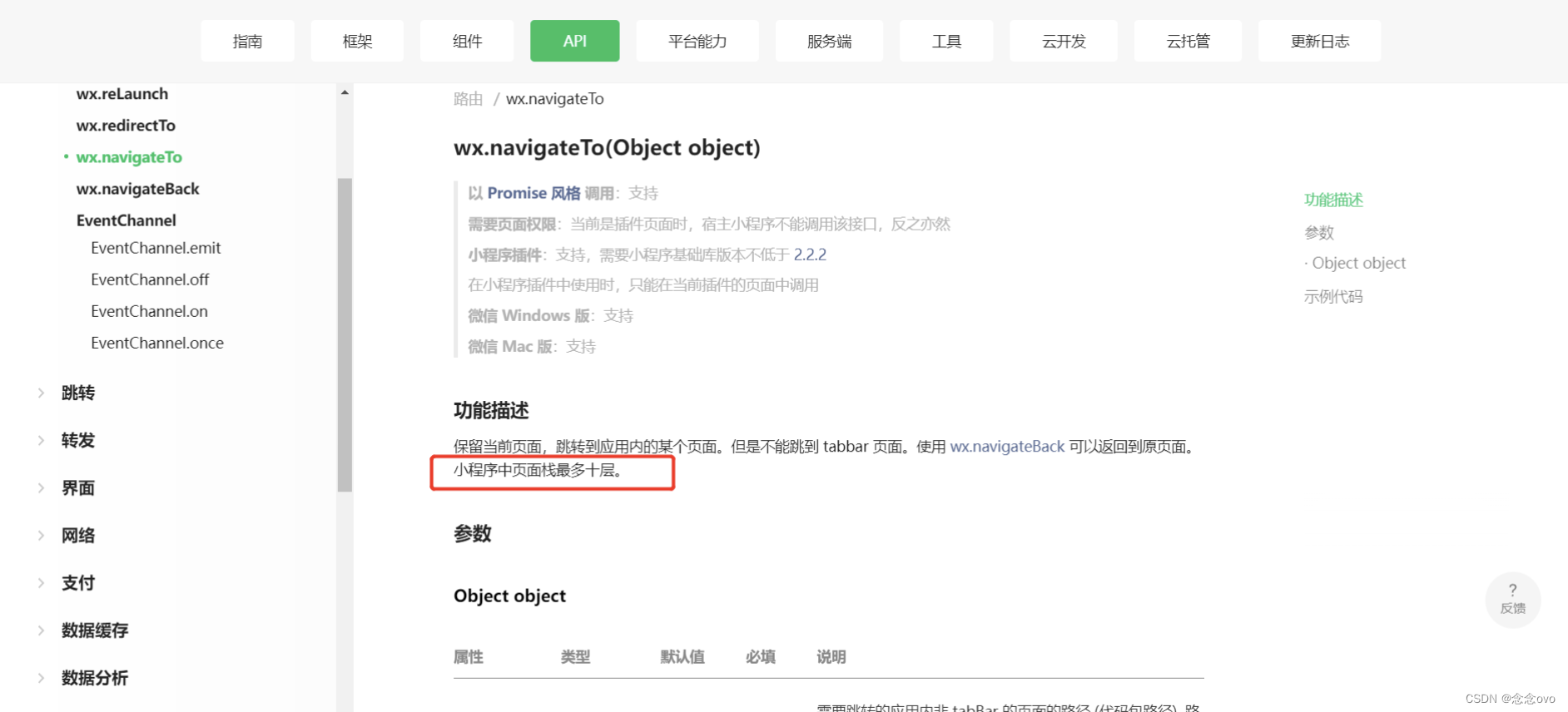The image size is (1568, 712).
Task: Click the 属性 table header
Action: tap(468, 657)
